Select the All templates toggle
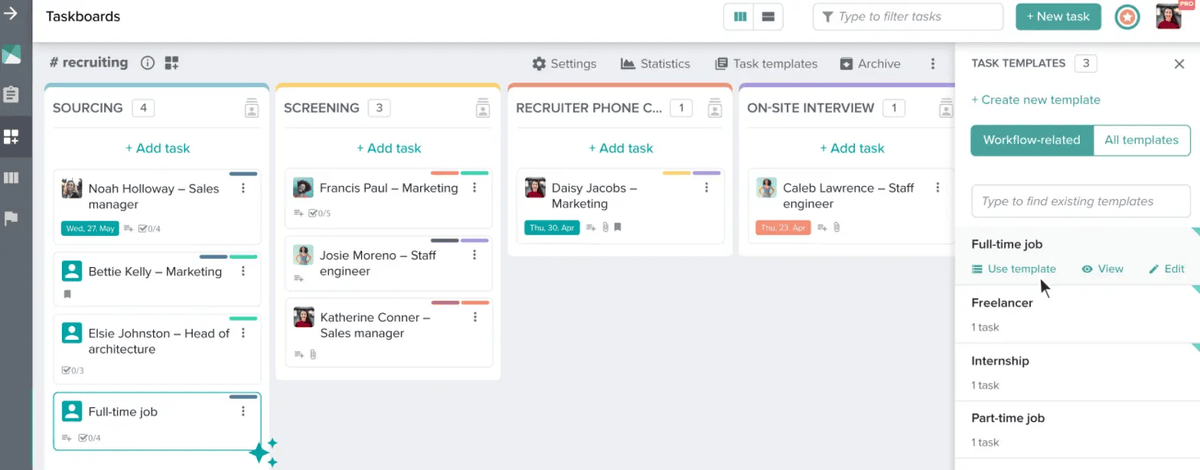This screenshot has width=1200, height=470. point(1141,140)
